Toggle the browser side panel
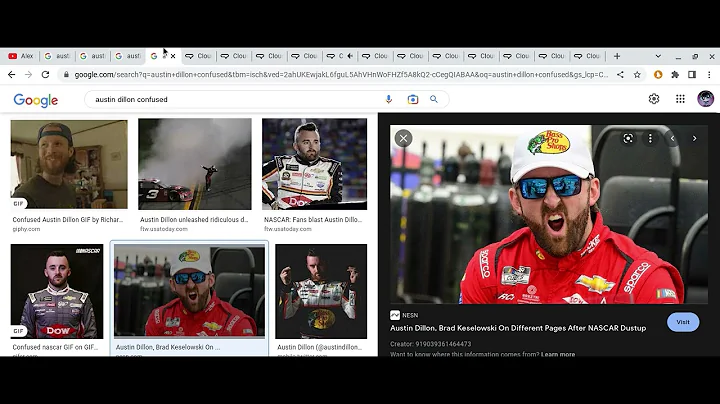Viewport: 720px width, 404px height. [x=692, y=74]
